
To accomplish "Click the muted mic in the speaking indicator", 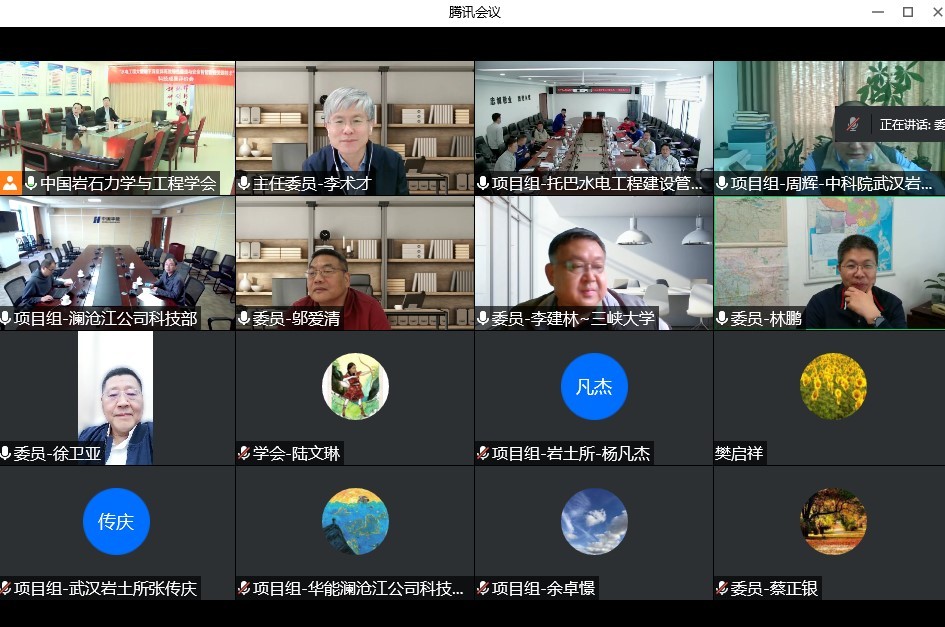I will click(853, 125).
